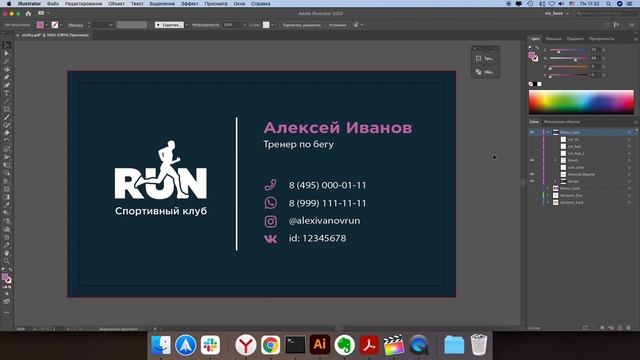Expand the design sublayer
This screenshot has width=640, height=360.
(555, 181)
